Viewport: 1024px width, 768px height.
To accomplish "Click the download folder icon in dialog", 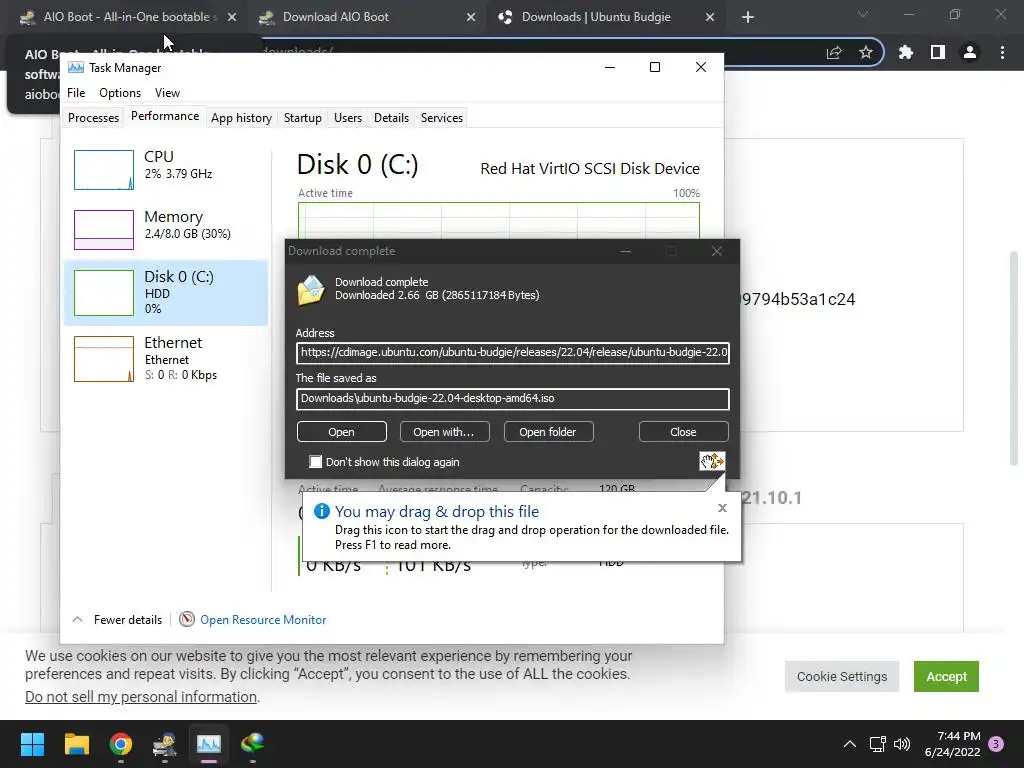I will pyautogui.click(x=311, y=289).
